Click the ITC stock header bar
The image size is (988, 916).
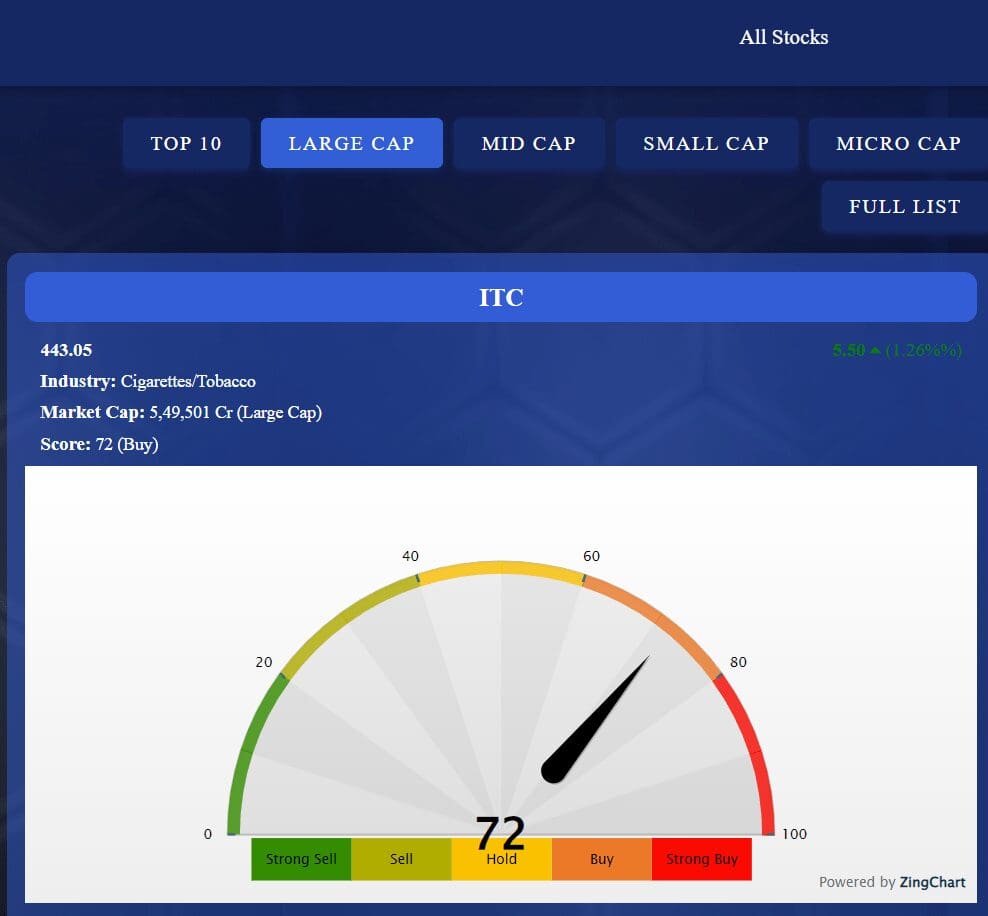click(x=501, y=297)
